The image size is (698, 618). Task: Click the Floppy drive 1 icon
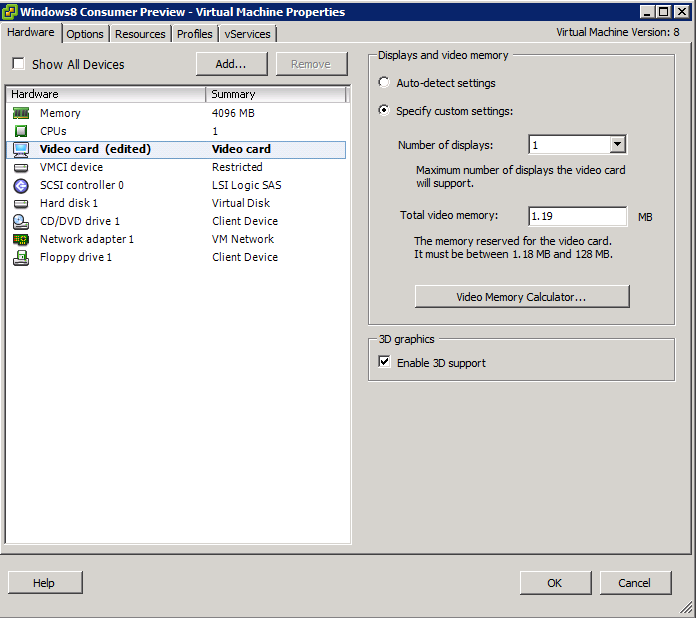21,257
